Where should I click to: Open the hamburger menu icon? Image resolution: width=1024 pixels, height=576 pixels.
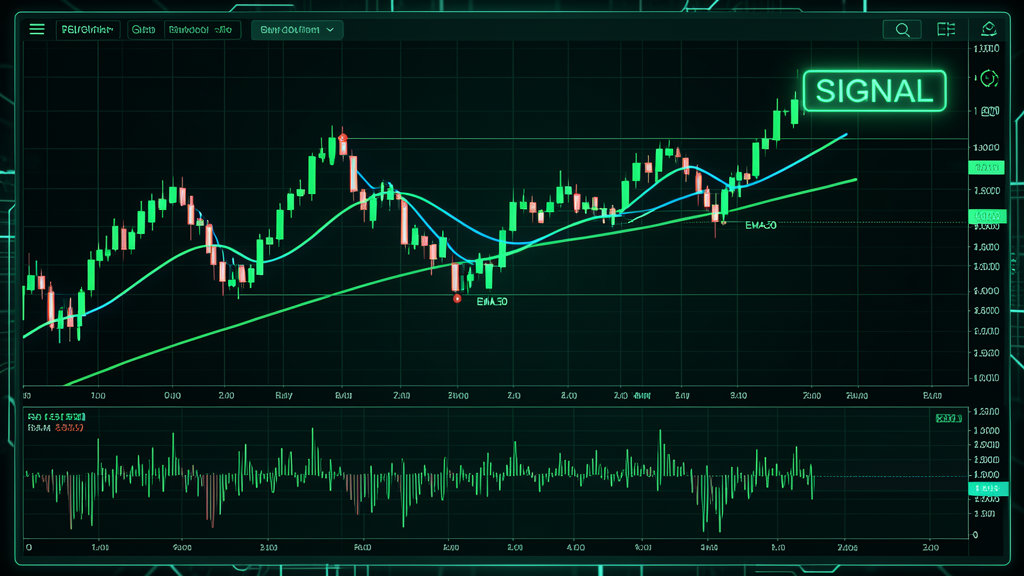click(37, 29)
